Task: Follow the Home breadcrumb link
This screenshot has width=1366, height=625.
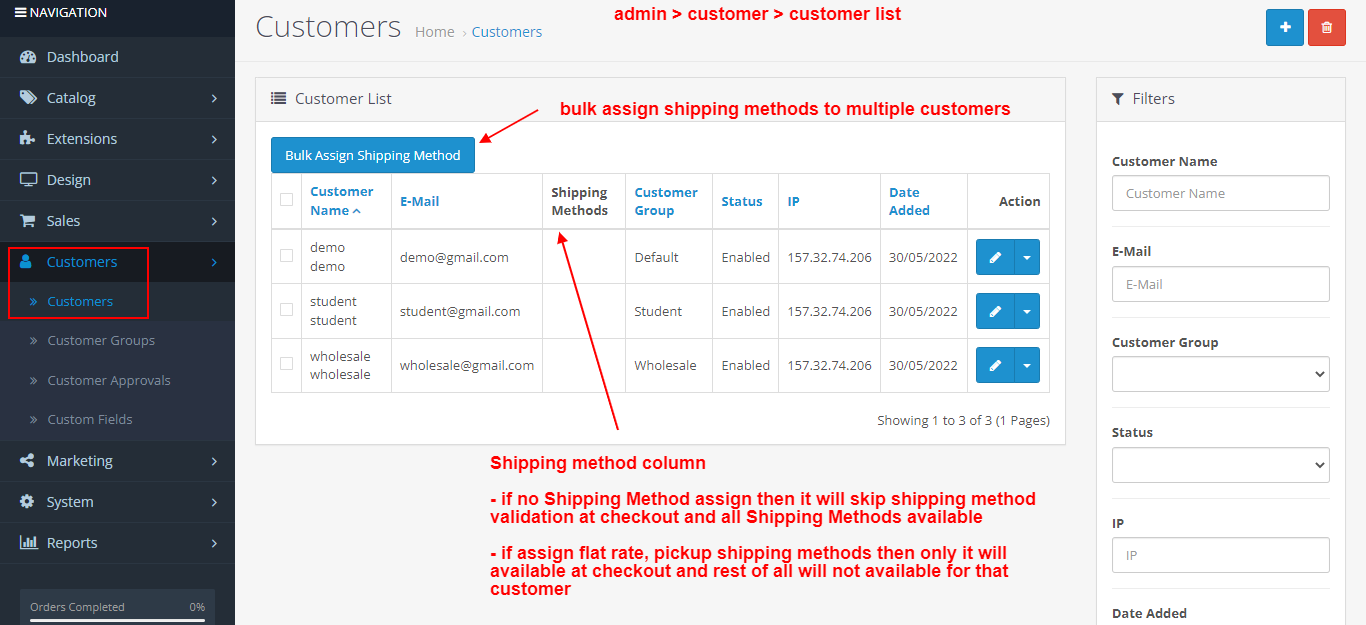Action: (x=434, y=31)
